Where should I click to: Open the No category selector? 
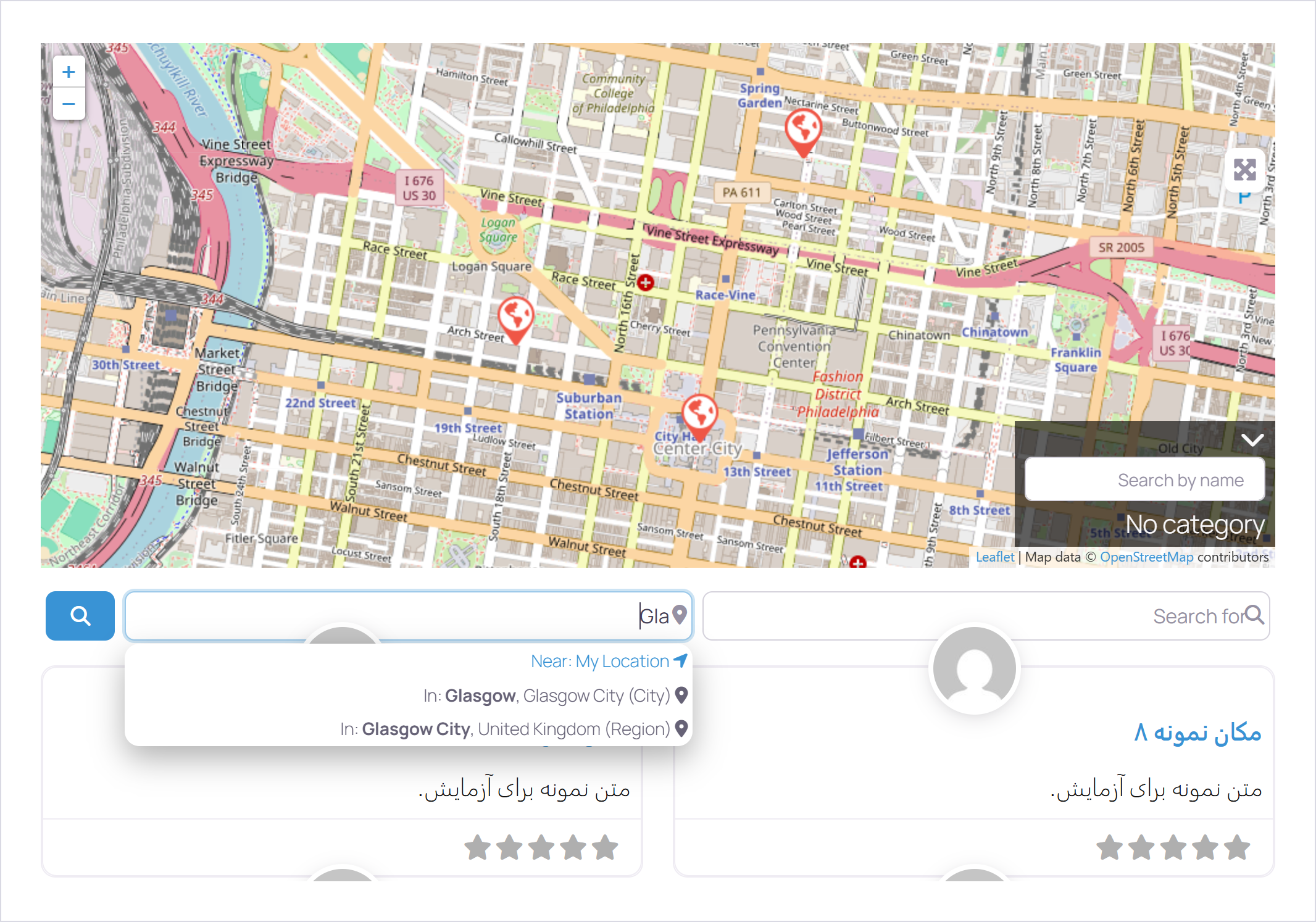click(1195, 524)
